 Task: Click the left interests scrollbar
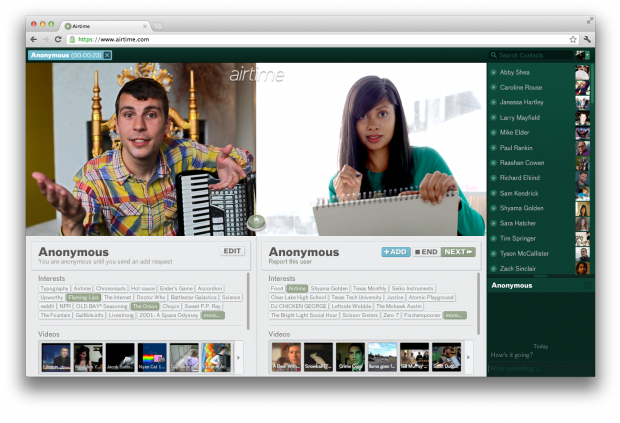(x=248, y=300)
